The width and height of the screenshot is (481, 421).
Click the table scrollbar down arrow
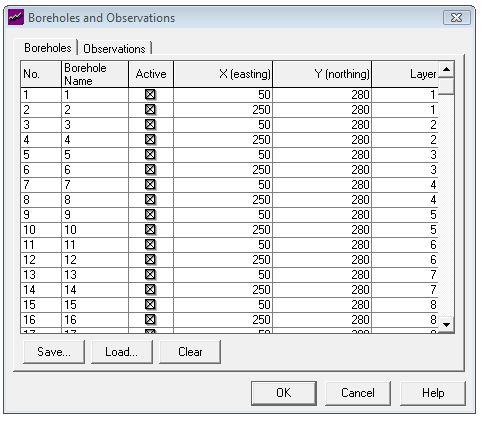[x=446, y=324]
